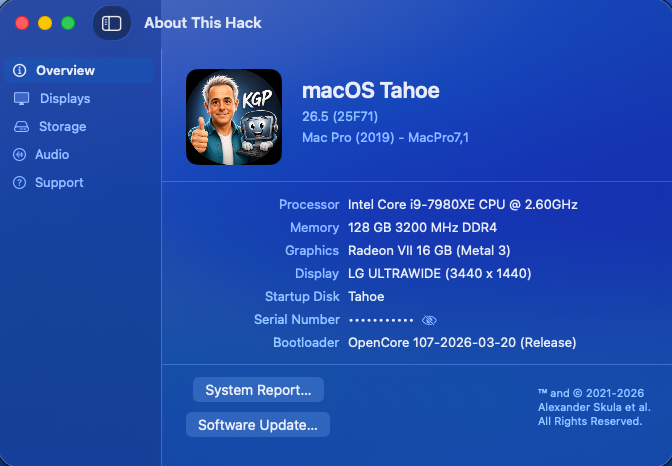
Task: Click the macOS Tahoe title
Action: coord(371,90)
